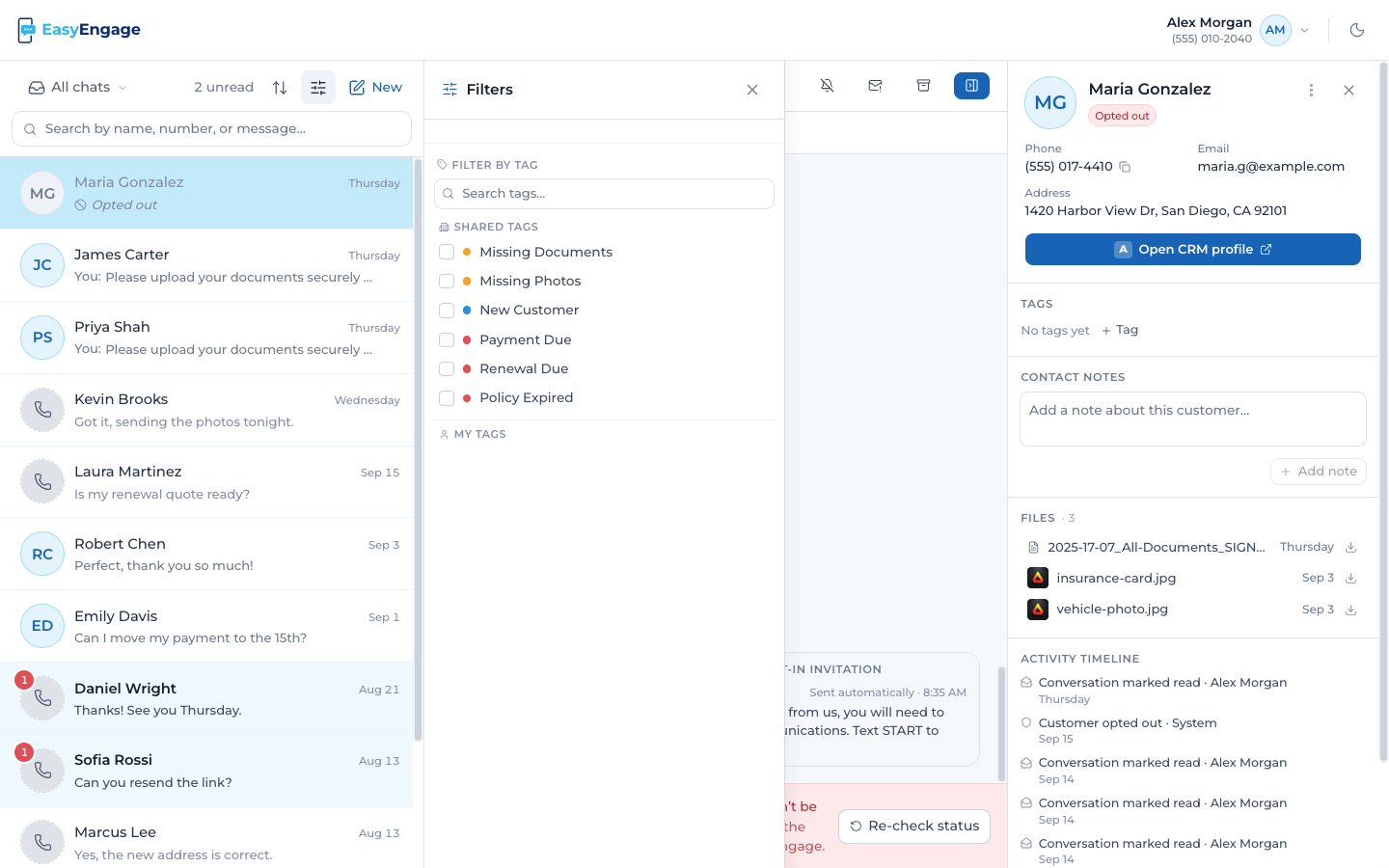Close the Maria Gonzalez contact panel
This screenshot has height=868, width=1389.
point(1349,90)
